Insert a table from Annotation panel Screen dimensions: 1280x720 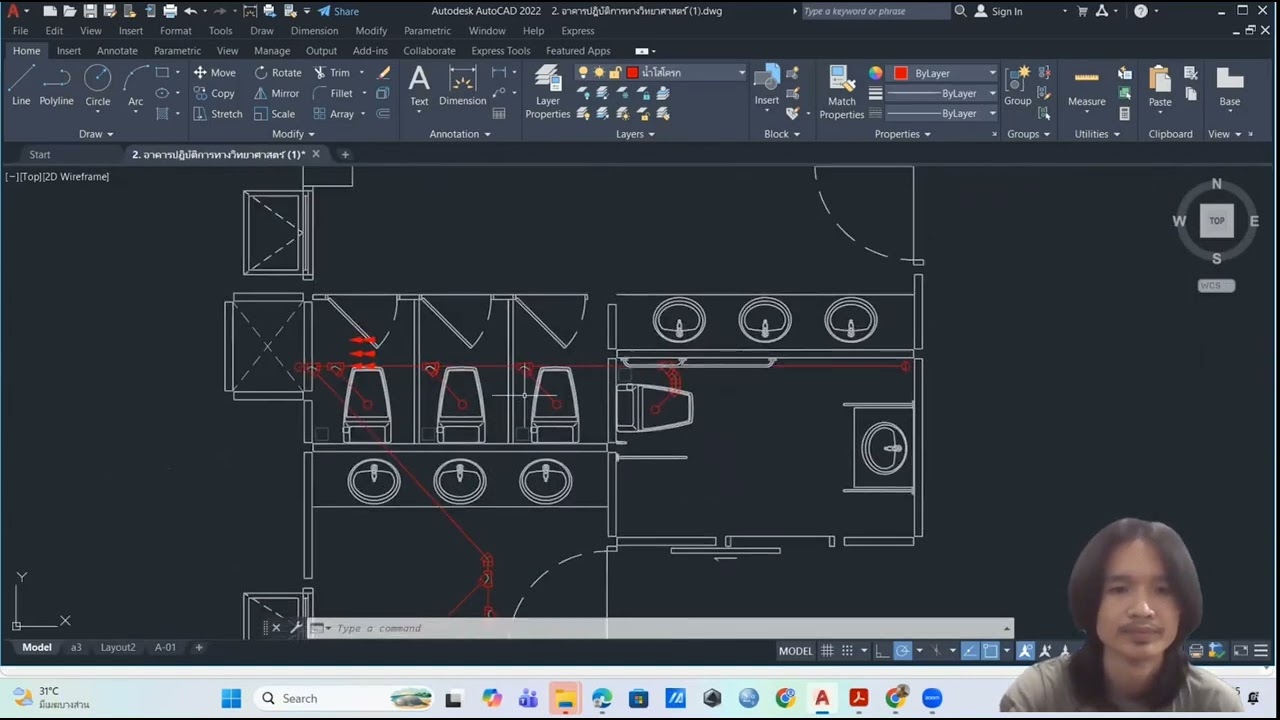[499, 114]
